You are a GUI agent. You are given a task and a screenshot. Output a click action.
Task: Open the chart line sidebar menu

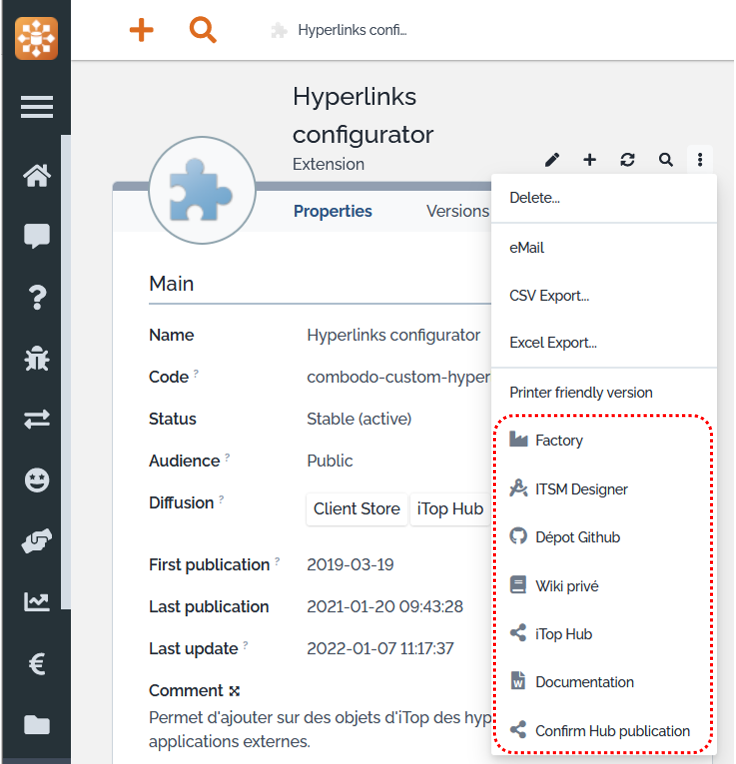tap(37, 602)
